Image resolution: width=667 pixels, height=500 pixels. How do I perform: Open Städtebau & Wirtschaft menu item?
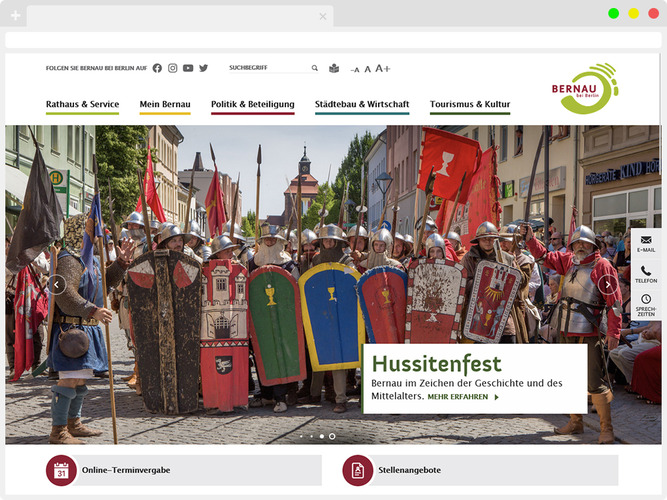(x=361, y=104)
